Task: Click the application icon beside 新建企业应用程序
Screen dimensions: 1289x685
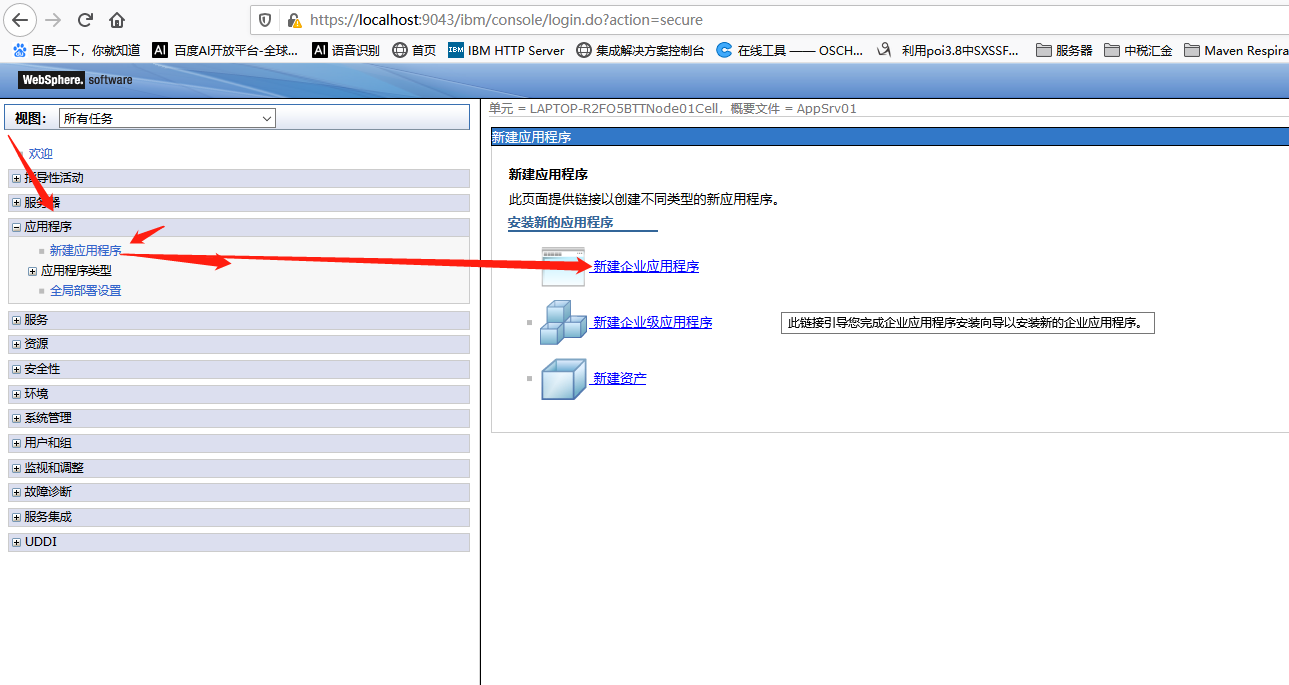Action: 562,265
